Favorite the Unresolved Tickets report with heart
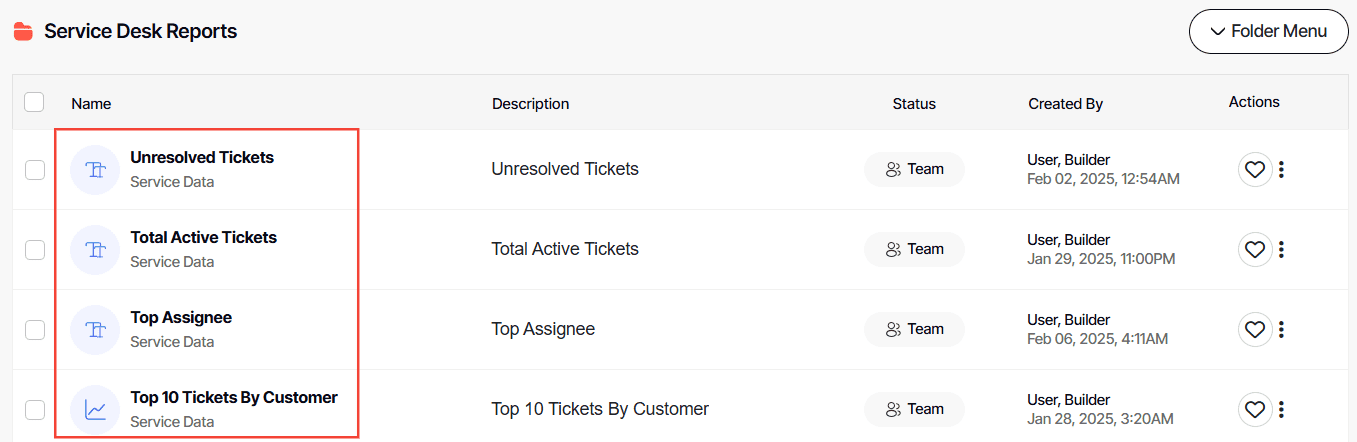Image resolution: width=1357 pixels, height=442 pixels. coord(1255,169)
